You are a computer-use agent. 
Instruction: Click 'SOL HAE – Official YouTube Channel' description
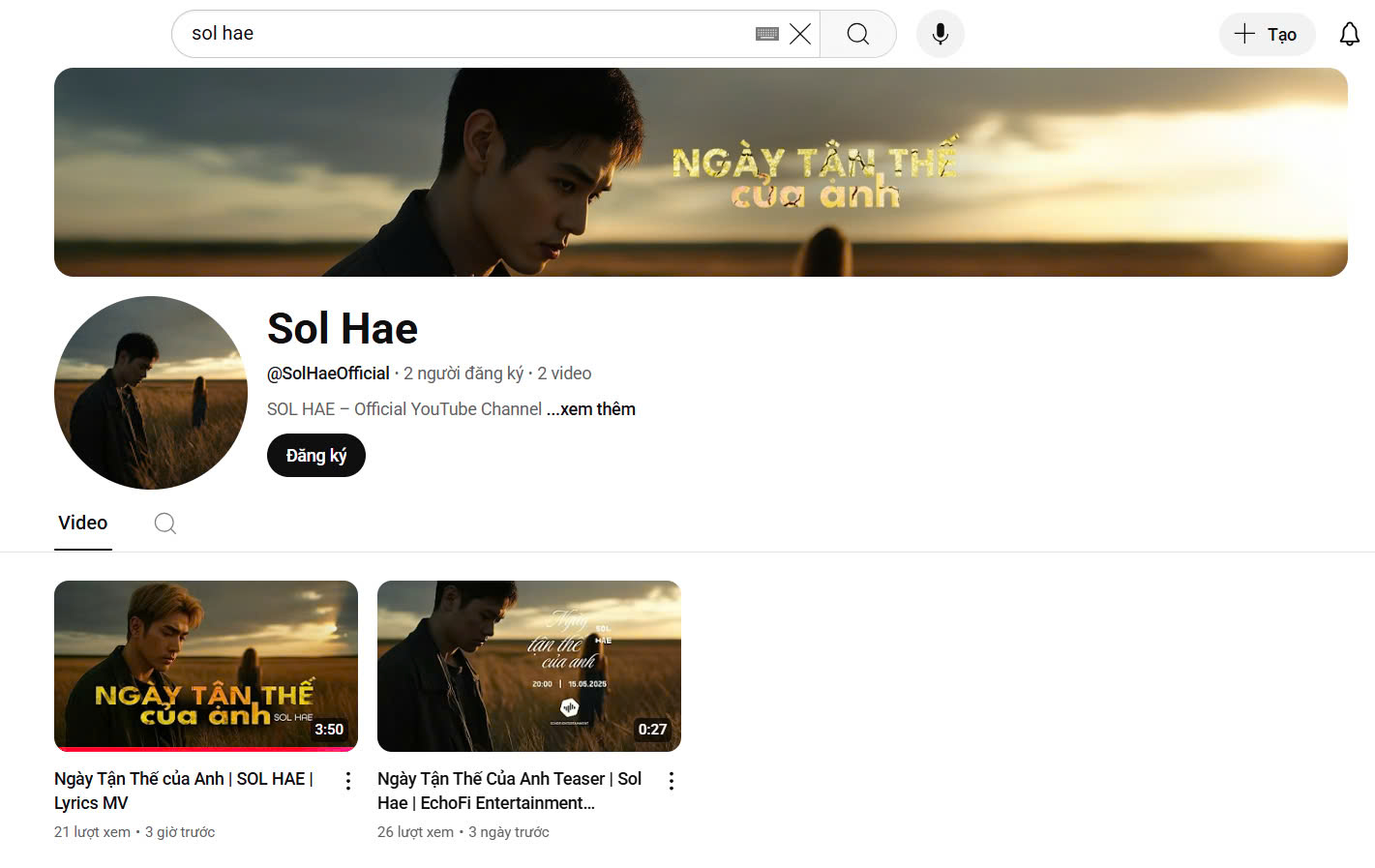404,409
